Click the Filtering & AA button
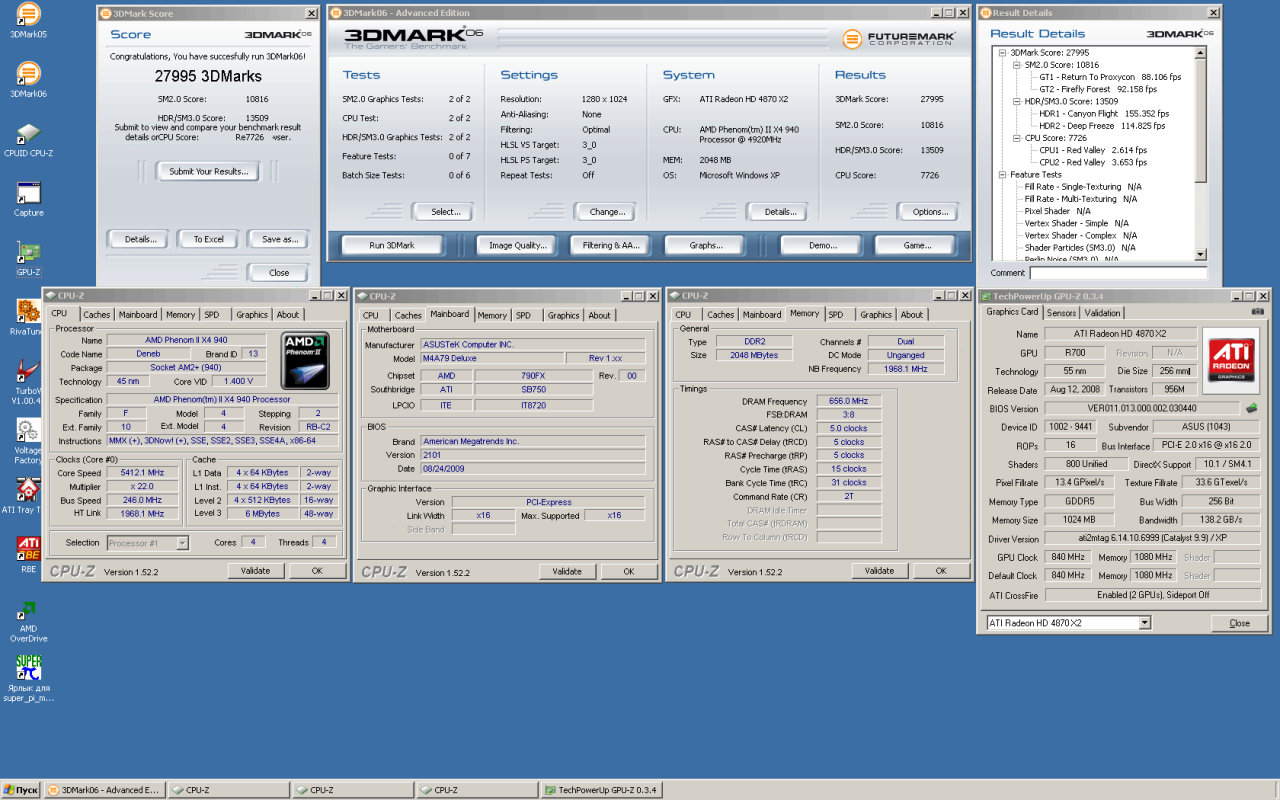The width and height of the screenshot is (1280, 800). (x=611, y=245)
